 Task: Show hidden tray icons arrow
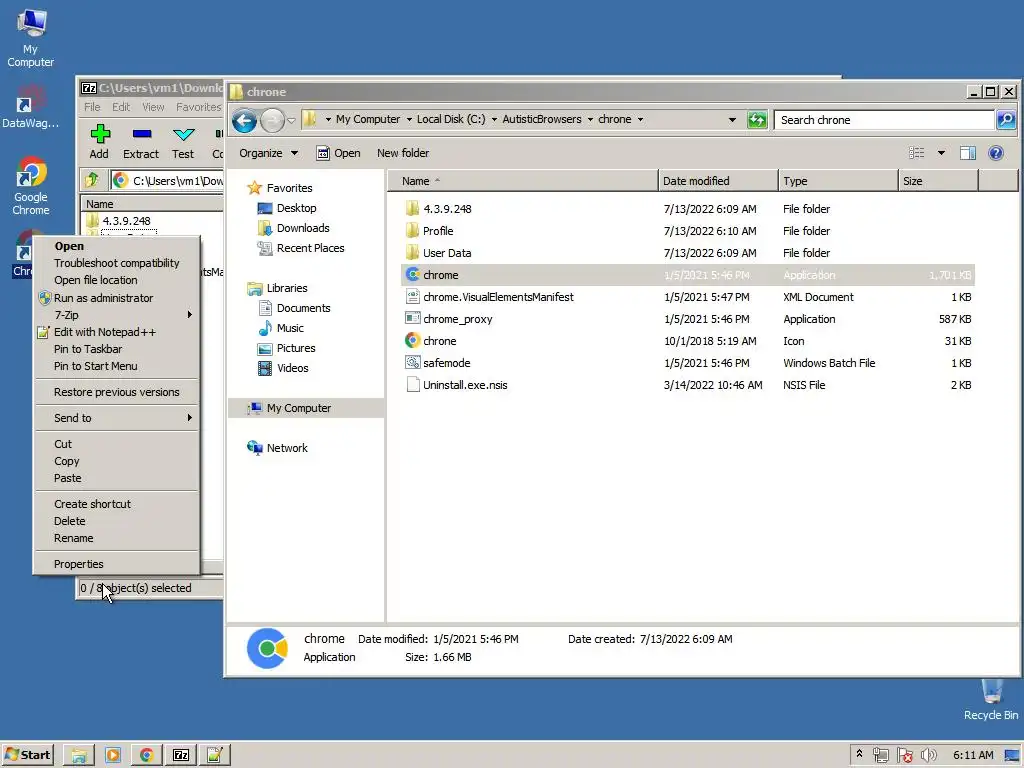(859, 754)
